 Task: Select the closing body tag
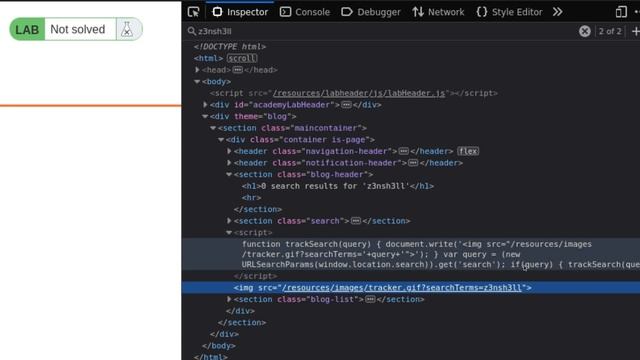pos(218,346)
